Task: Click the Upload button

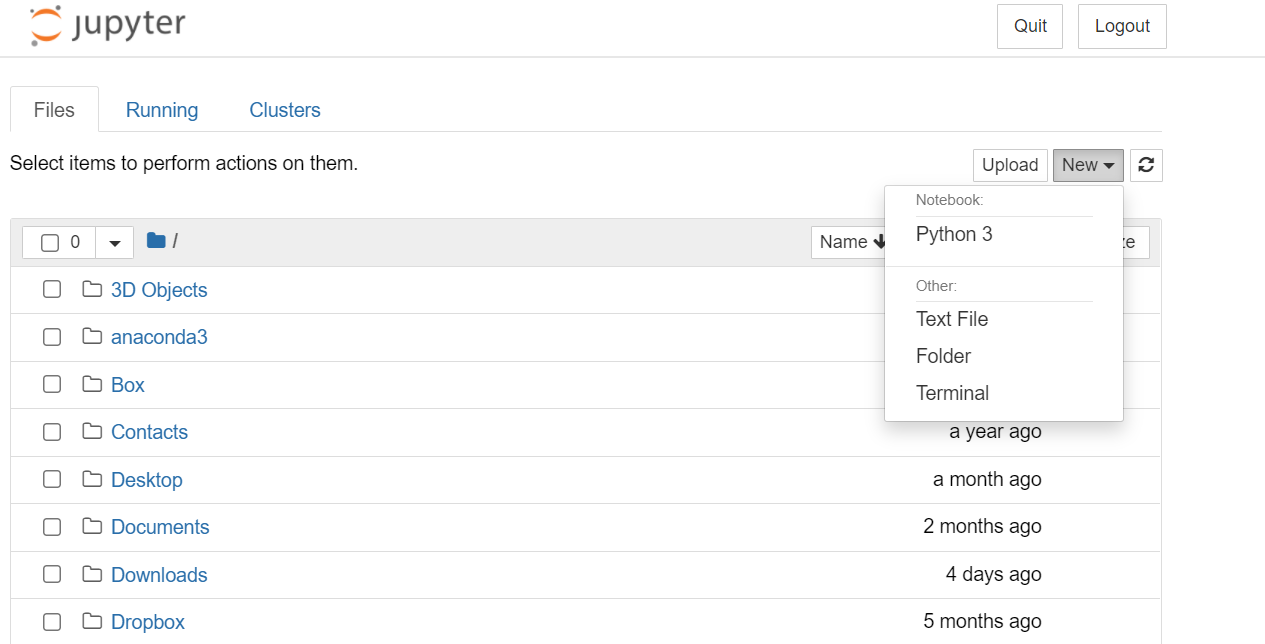Action: point(1010,164)
